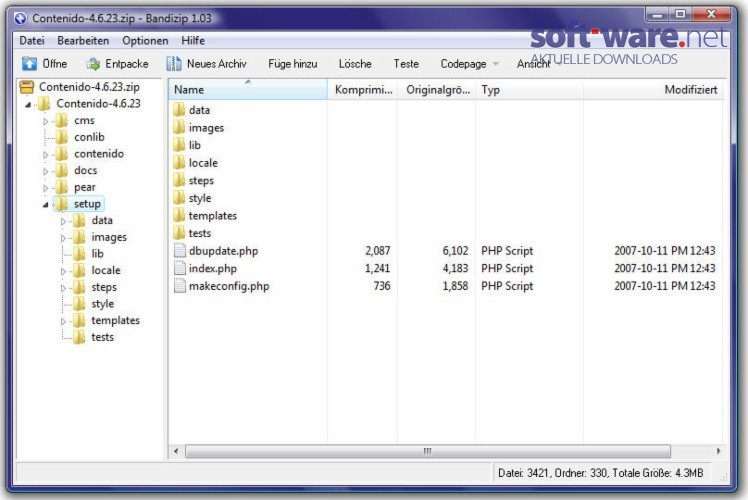The width and height of the screenshot is (748, 500).
Task: Click the Füge hinzu toolbar button
Action: pos(292,63)
